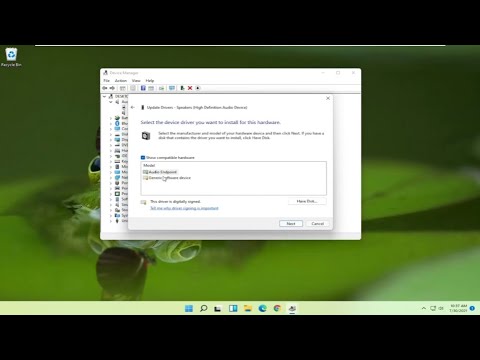Click the scan for hardware changes icon
480x360 pixels.
172,88
